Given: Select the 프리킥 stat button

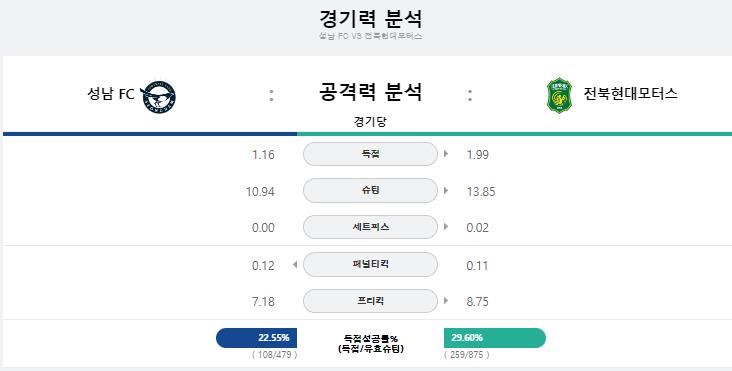Looking at the screenshot, I should (x=370, y=301).
